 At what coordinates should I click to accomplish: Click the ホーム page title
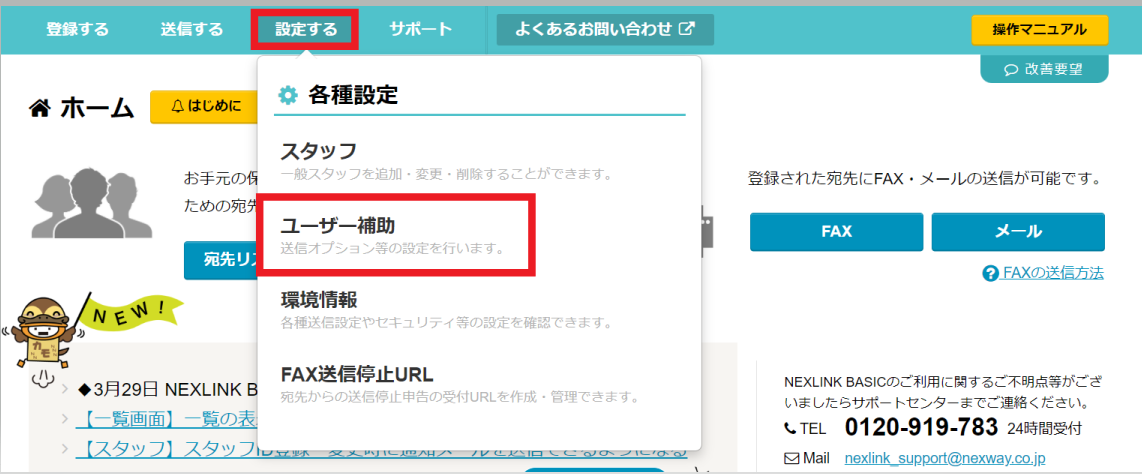(x=96, y=108)
